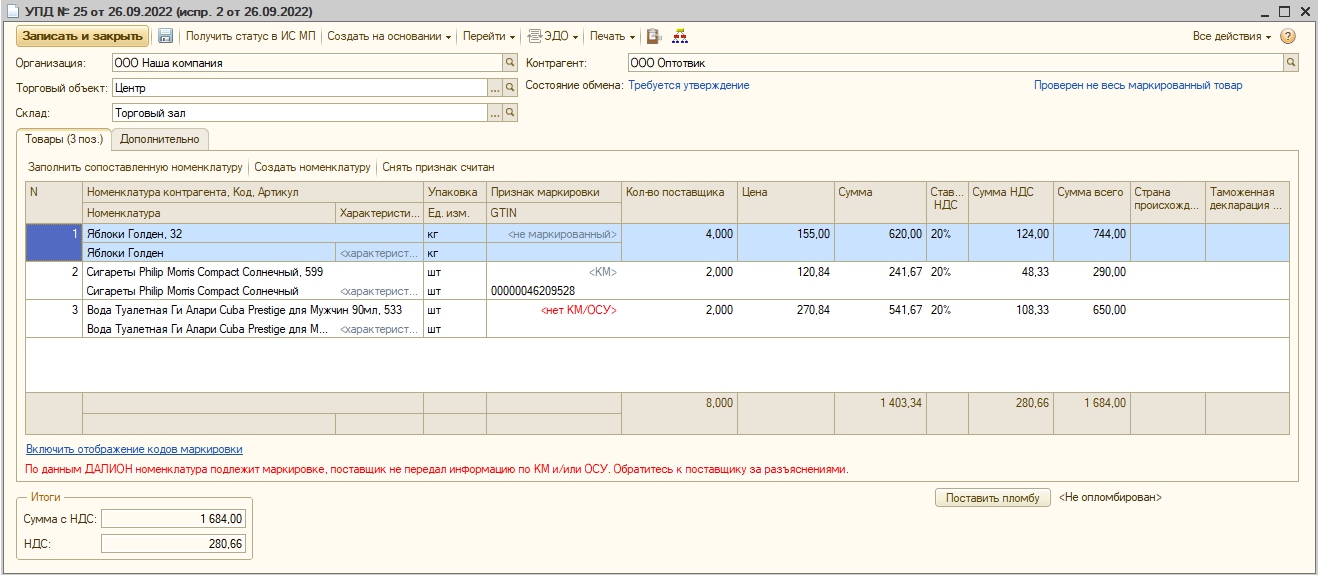Open ellipsis selector for Торговый объект
This screenshot has height=575, width=1318.
(494, 89)
